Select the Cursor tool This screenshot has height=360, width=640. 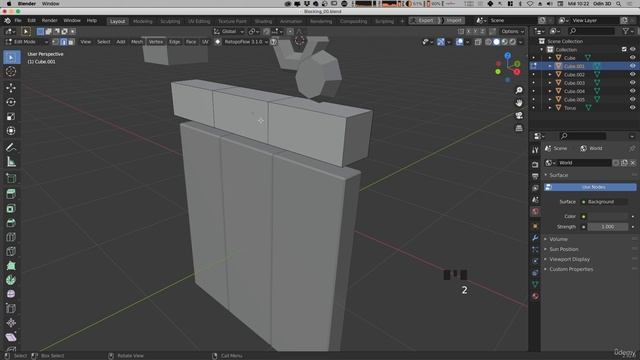(11, 72)
